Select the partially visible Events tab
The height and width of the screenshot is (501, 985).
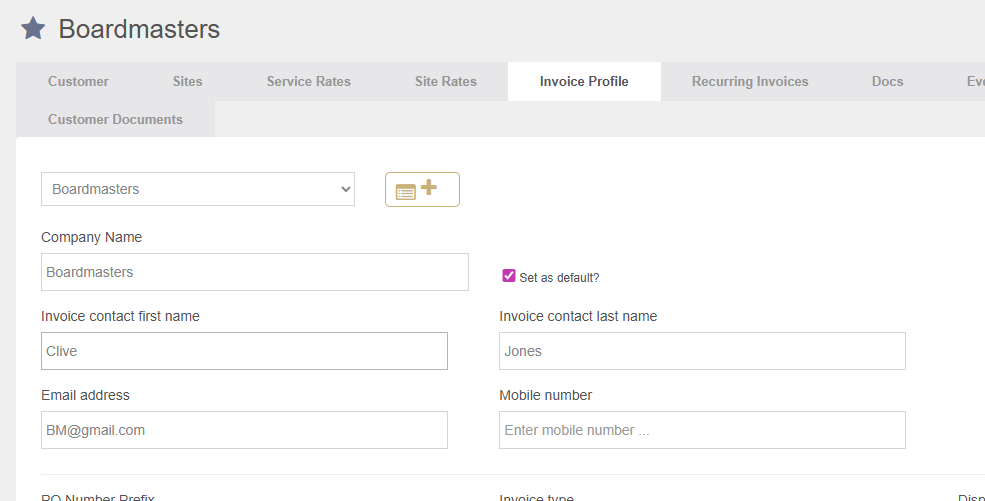(x=974, y=82)
